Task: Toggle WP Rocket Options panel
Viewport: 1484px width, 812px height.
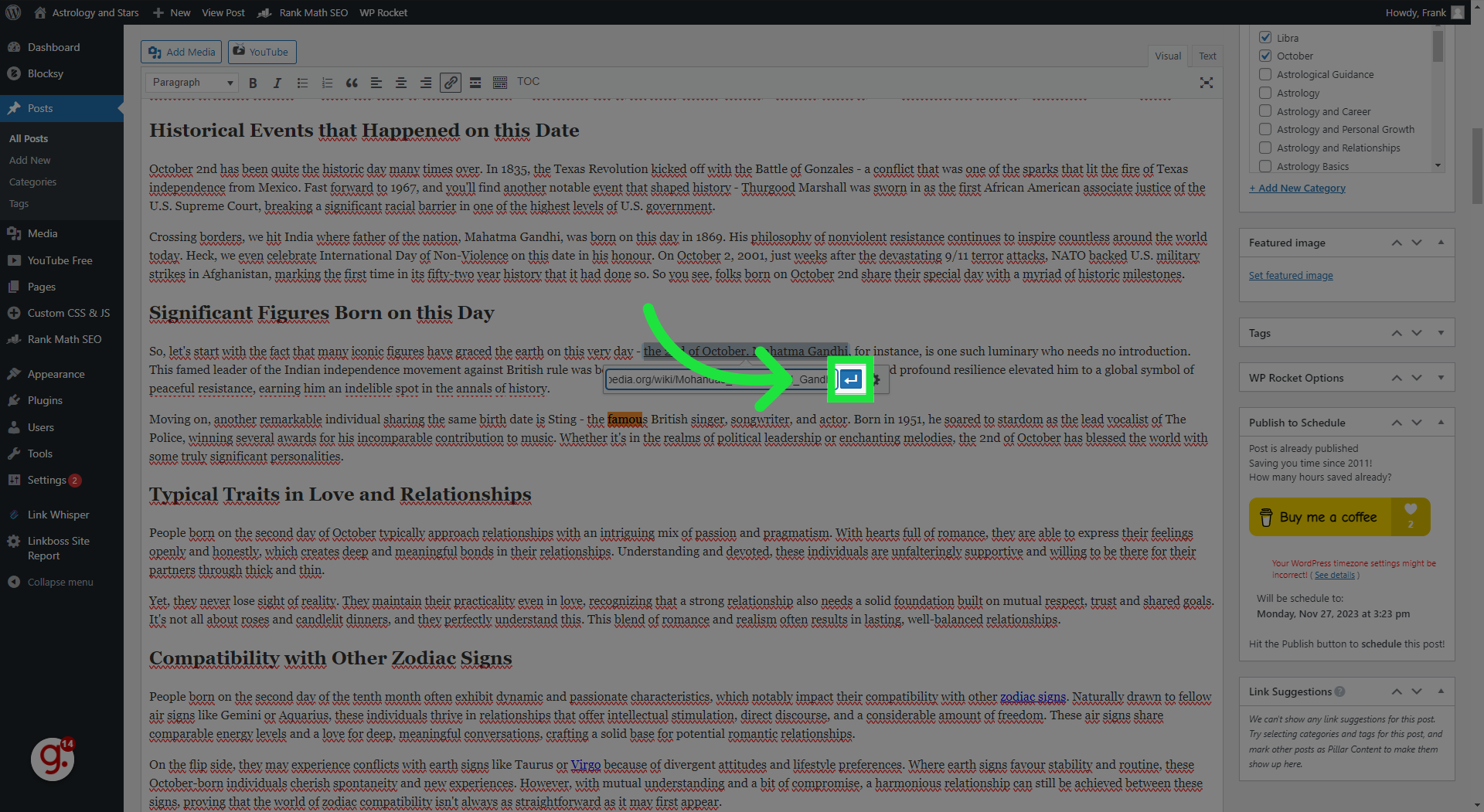Action: 1441,378
